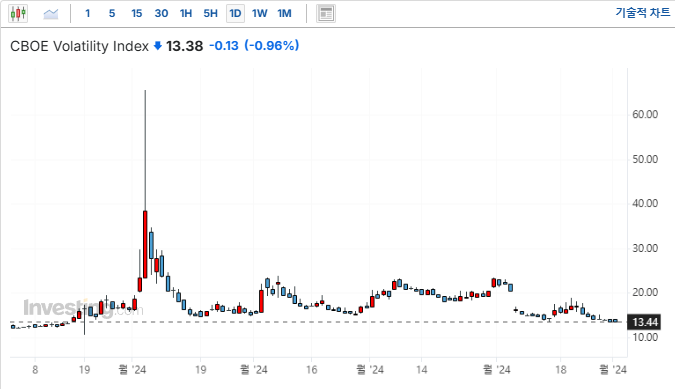Open the 기술적 차트 link

pos(643,13)
